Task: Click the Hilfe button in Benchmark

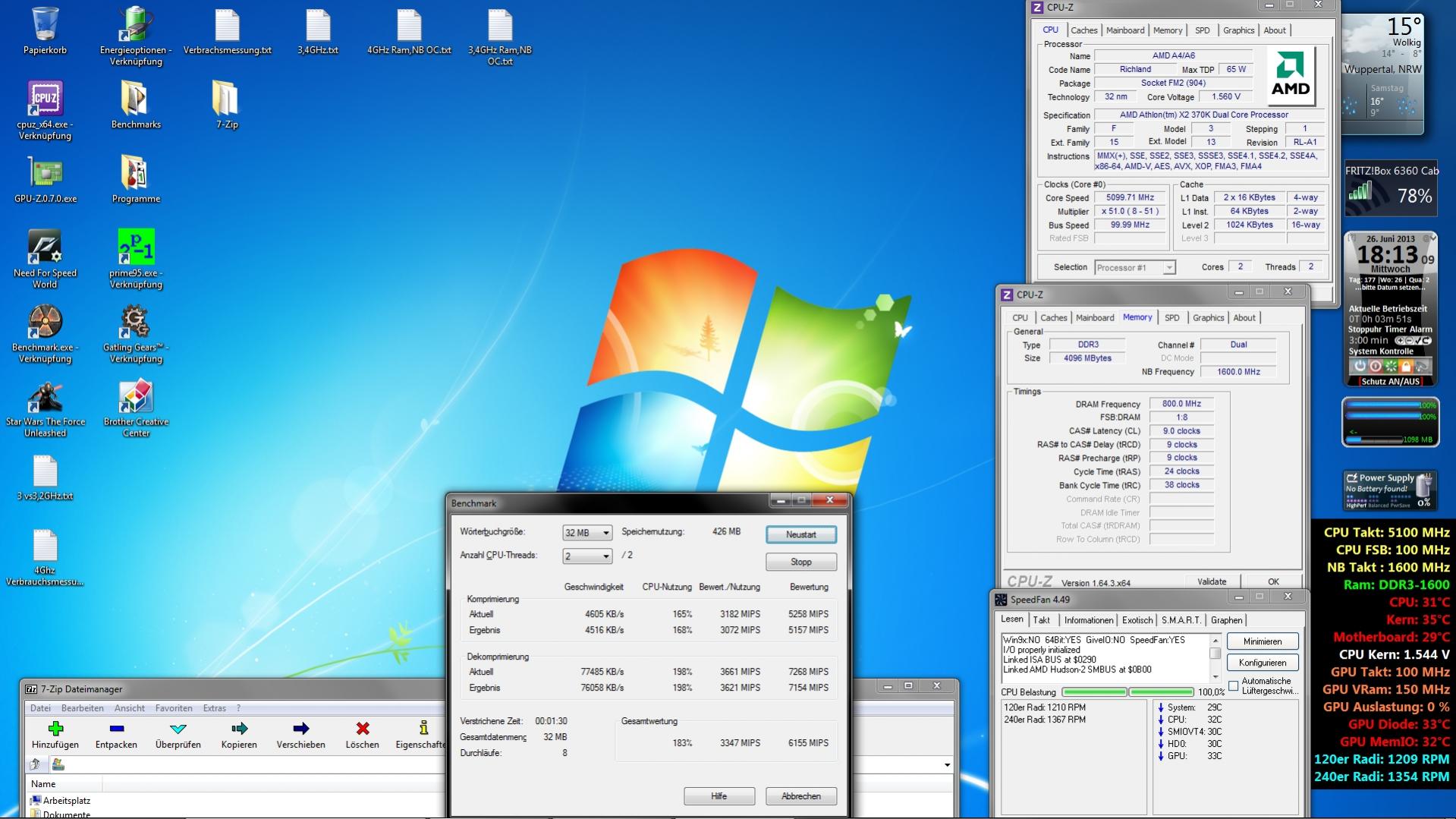Action: (x=719, y=796)
